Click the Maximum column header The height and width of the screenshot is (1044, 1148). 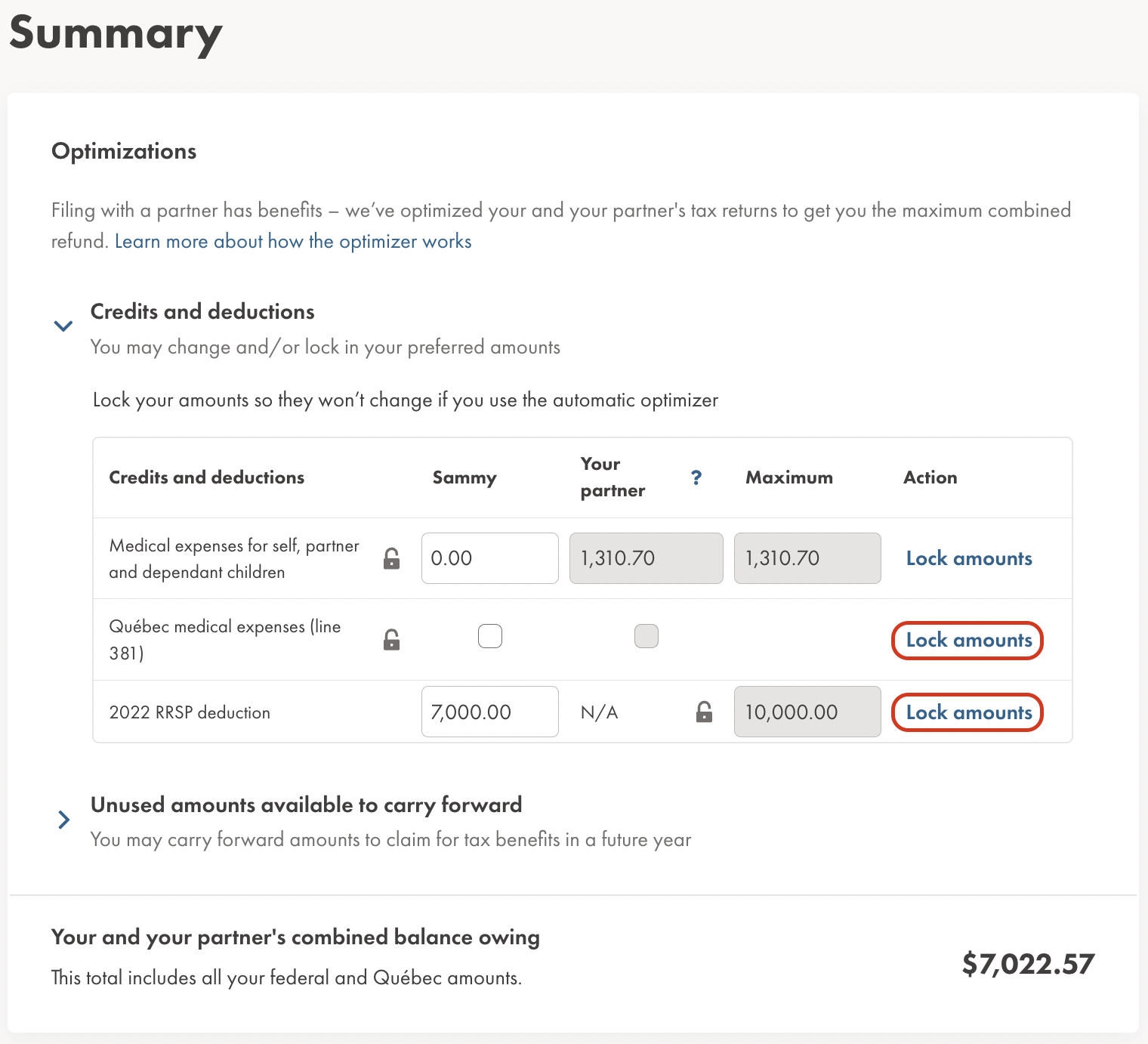(x=789, y=477)
